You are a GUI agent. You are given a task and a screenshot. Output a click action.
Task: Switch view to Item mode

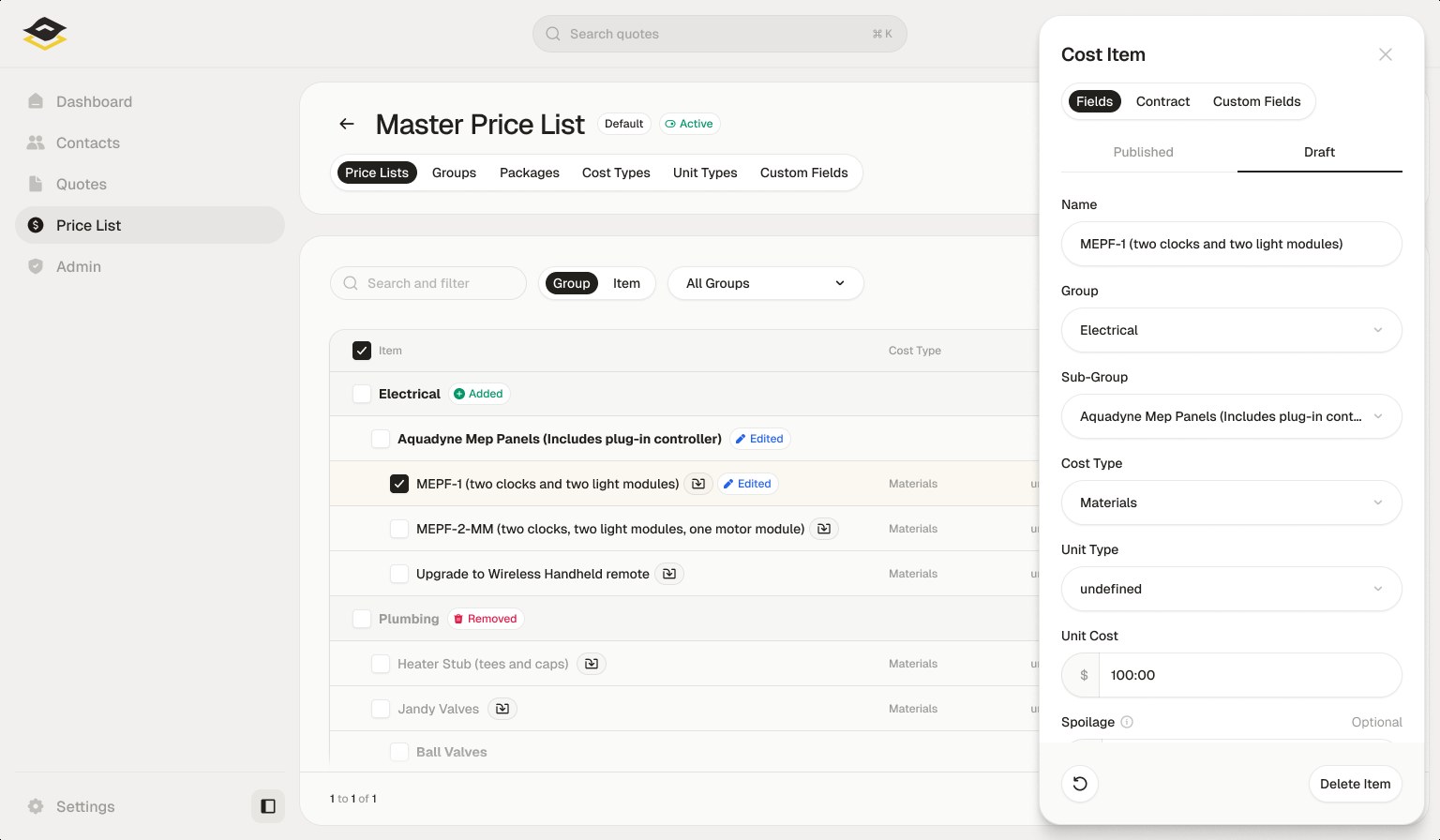tap(626, 283)
